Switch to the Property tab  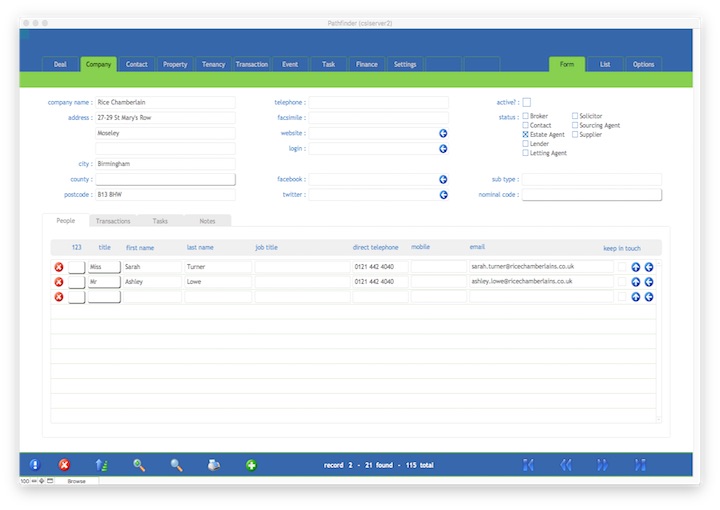coord(175,64)
